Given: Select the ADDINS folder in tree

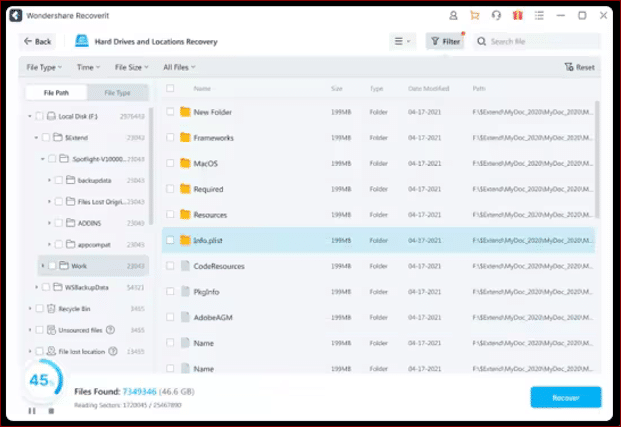Looking at the screenshot, I should pos(90,223).
